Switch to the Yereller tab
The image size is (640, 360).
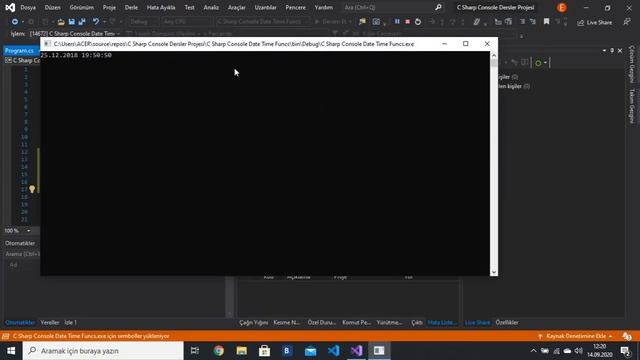click(x=50, y=322)
